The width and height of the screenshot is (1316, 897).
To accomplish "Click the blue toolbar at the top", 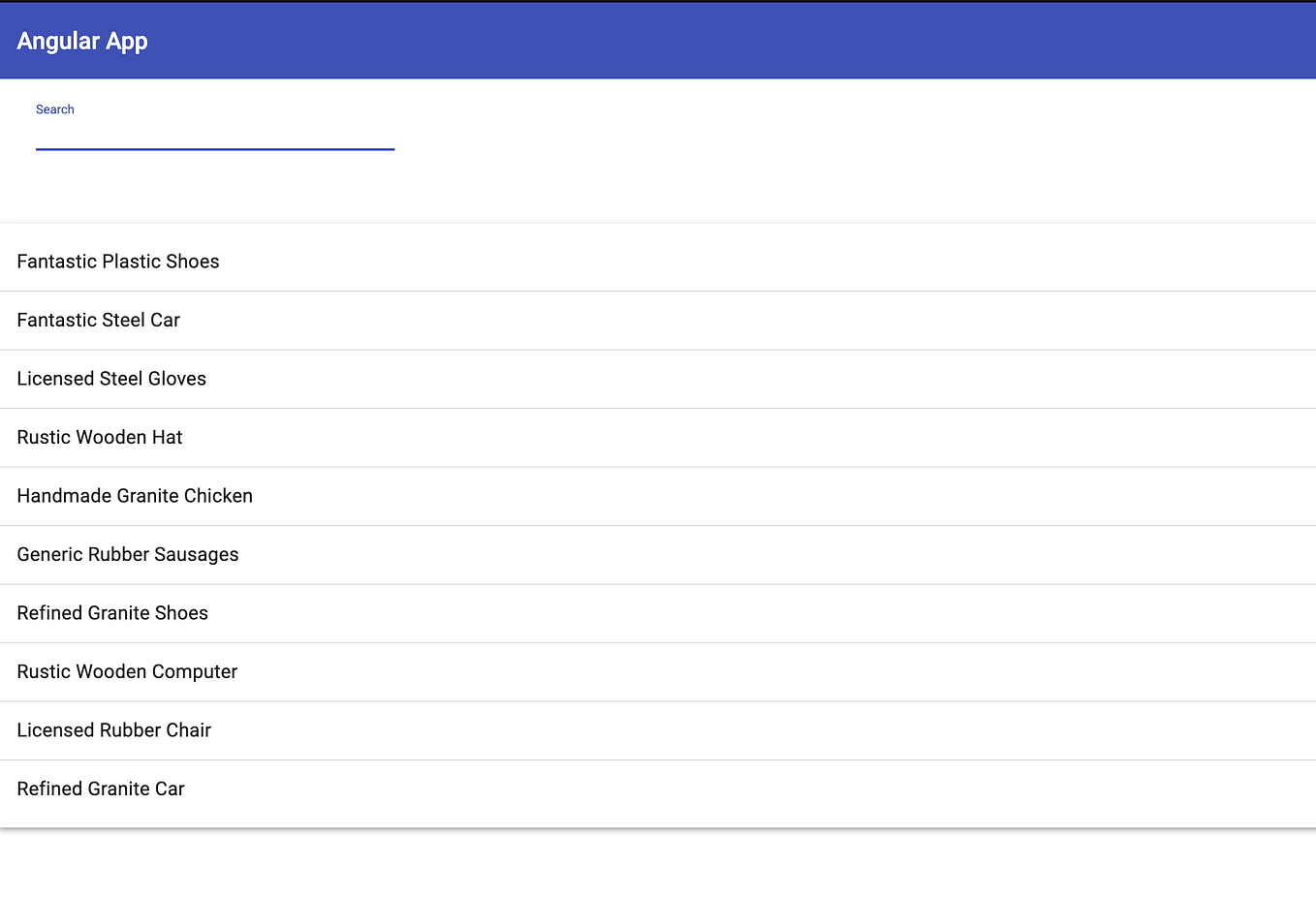I will [658, 41].
